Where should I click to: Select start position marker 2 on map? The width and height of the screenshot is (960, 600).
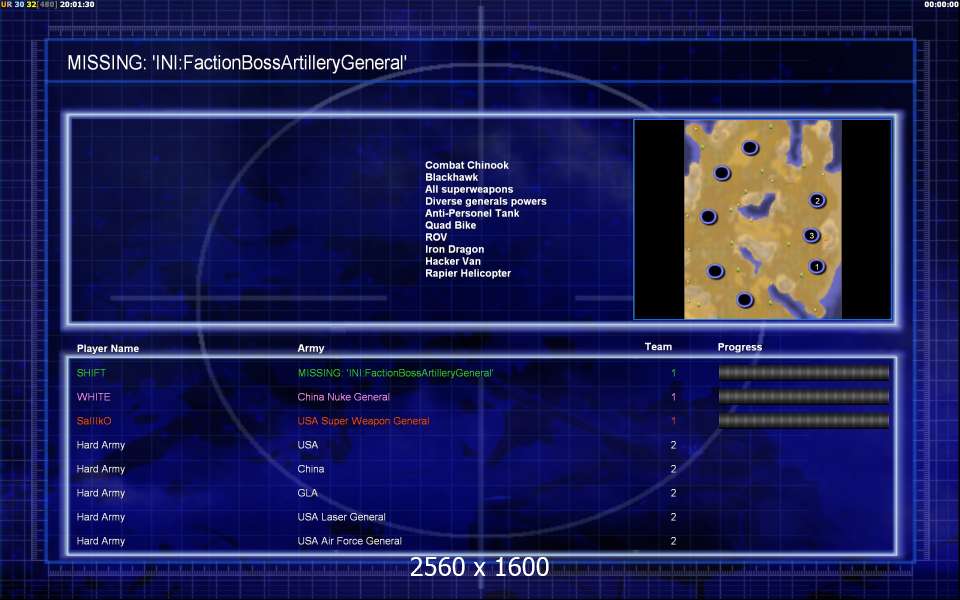817,201
